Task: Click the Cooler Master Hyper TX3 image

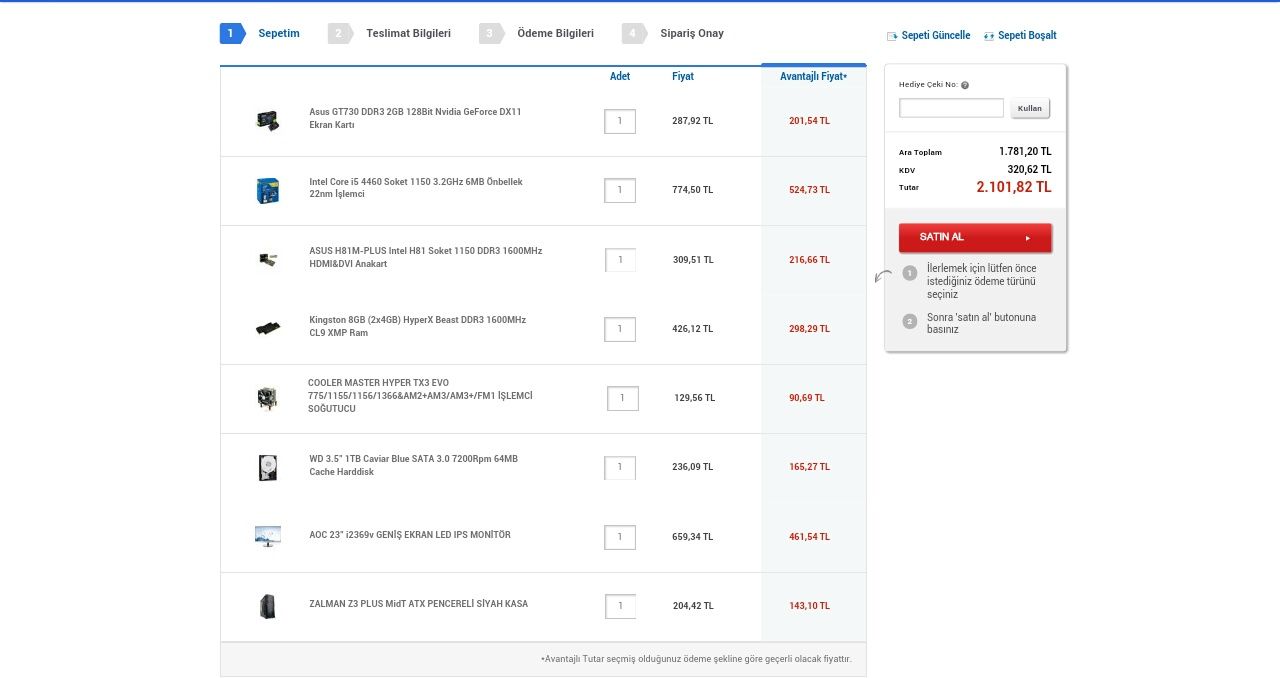Action: (267, 398)
